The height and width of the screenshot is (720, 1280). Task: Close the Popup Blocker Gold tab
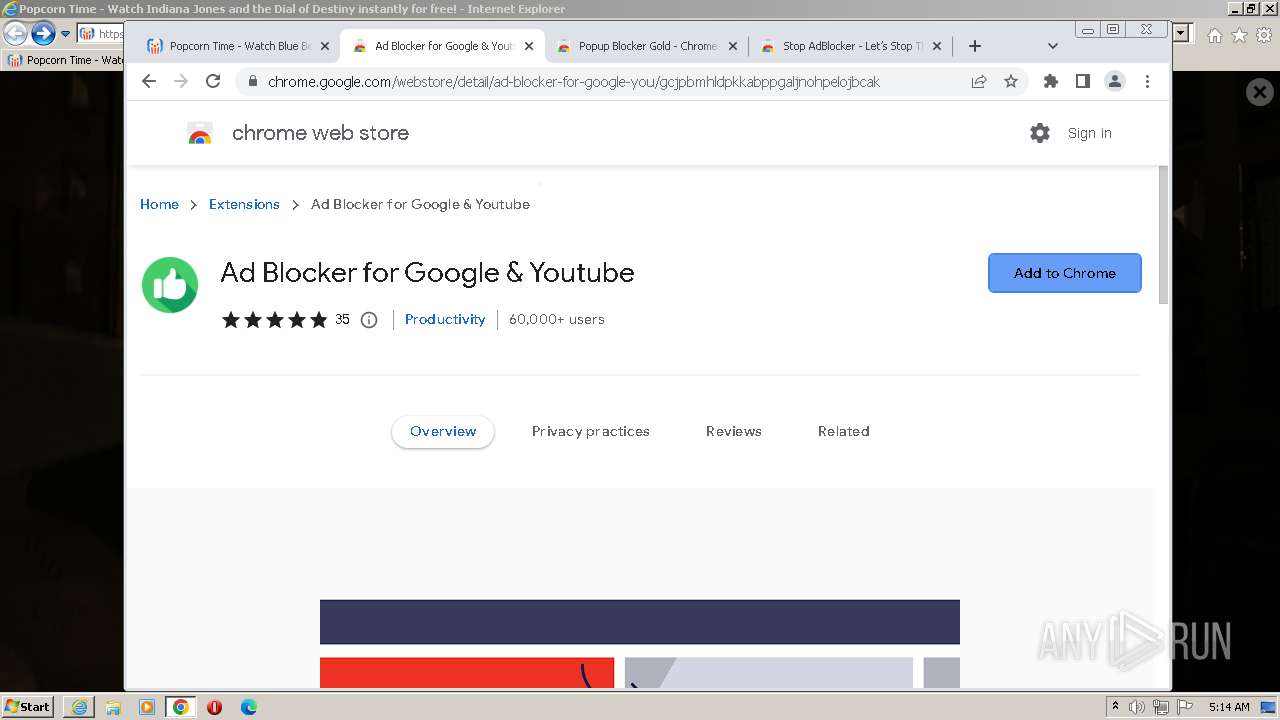point(733,46)
